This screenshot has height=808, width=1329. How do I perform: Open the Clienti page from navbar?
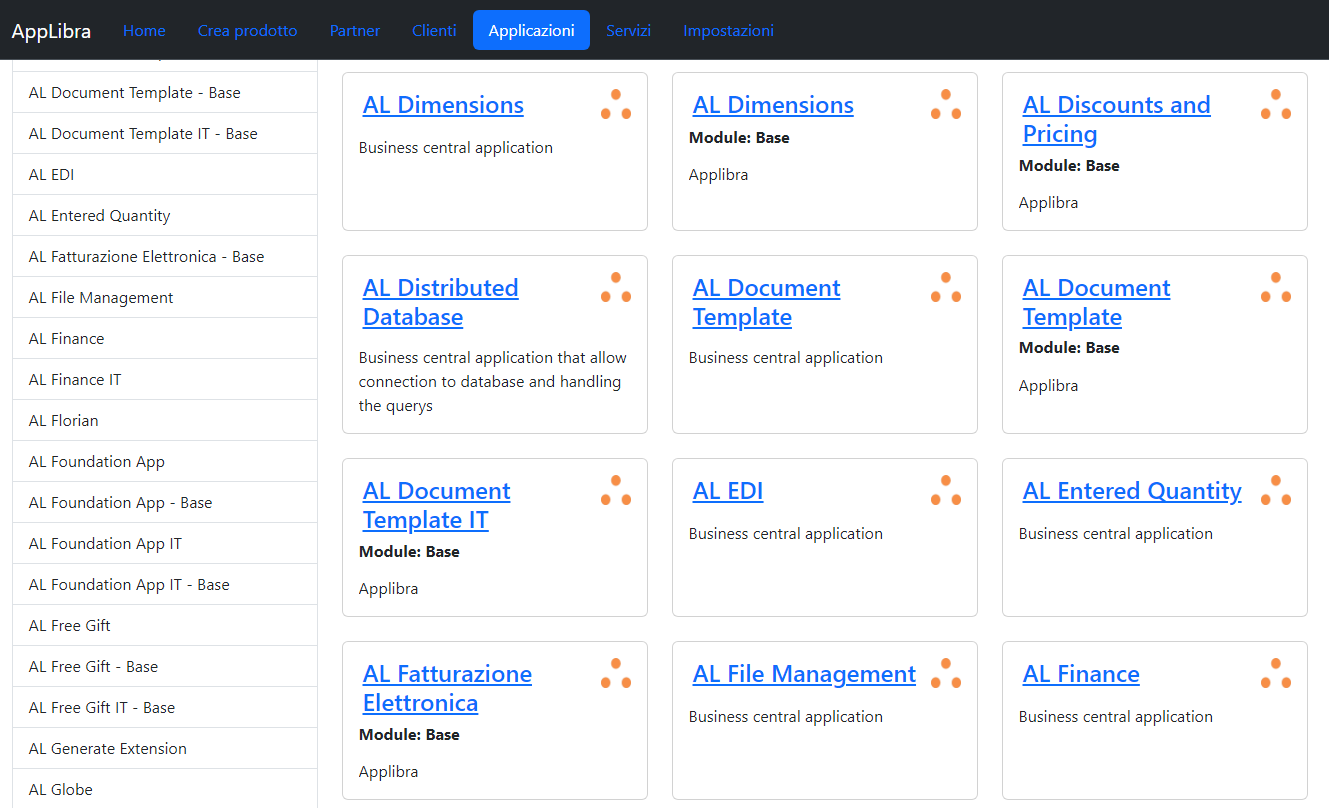tap(434, 31)
